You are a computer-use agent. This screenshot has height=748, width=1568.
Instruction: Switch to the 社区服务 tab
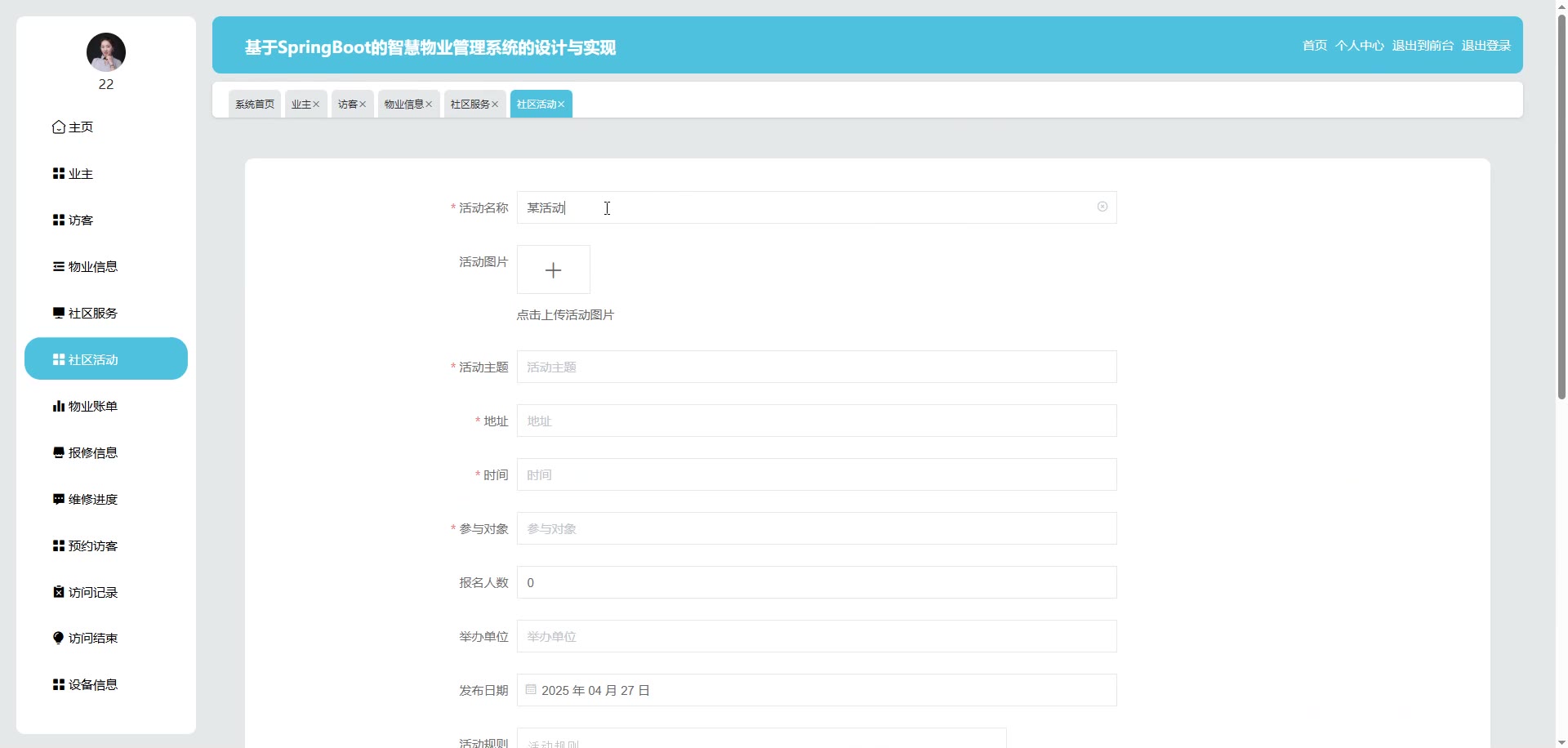[470, 105]
